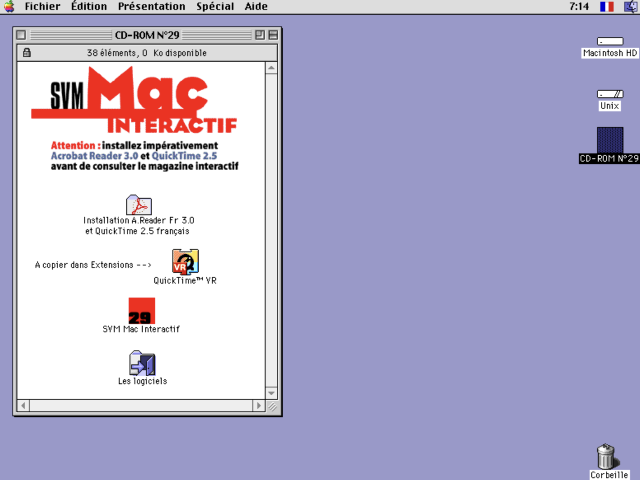Viewport: 640px width, 480px height.
Task: Select the SVM Mac Interactif 29 icon
Action: (142, 311)
